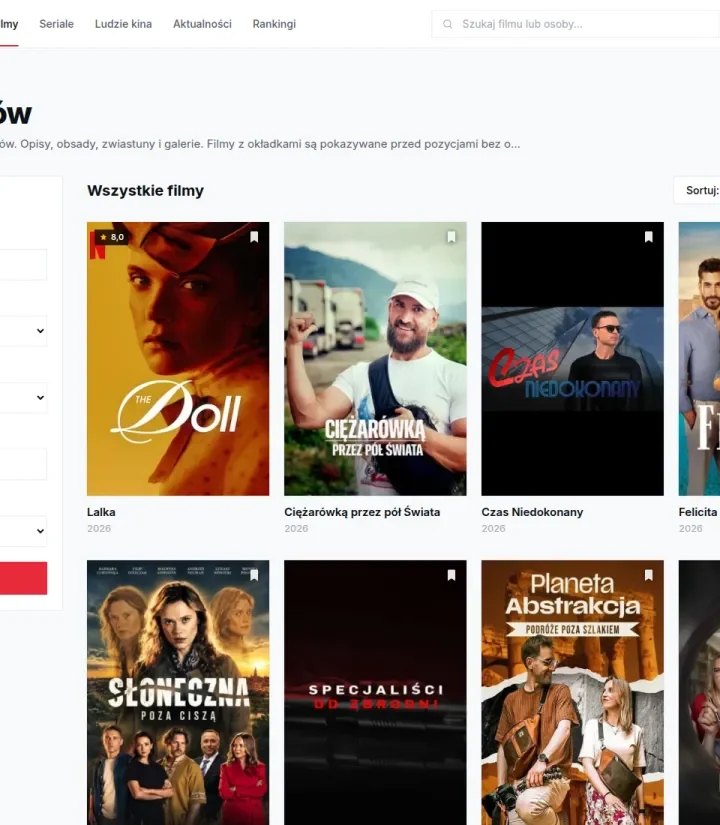The height and width of the screenshot is (825, 720).
Task: Go to Aktualności
Action: click(202, 24)
